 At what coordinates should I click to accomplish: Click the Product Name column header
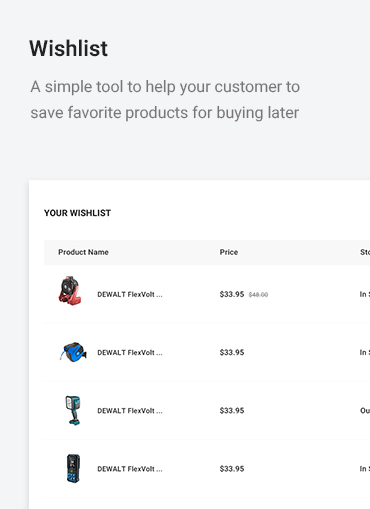coord(83,252)
